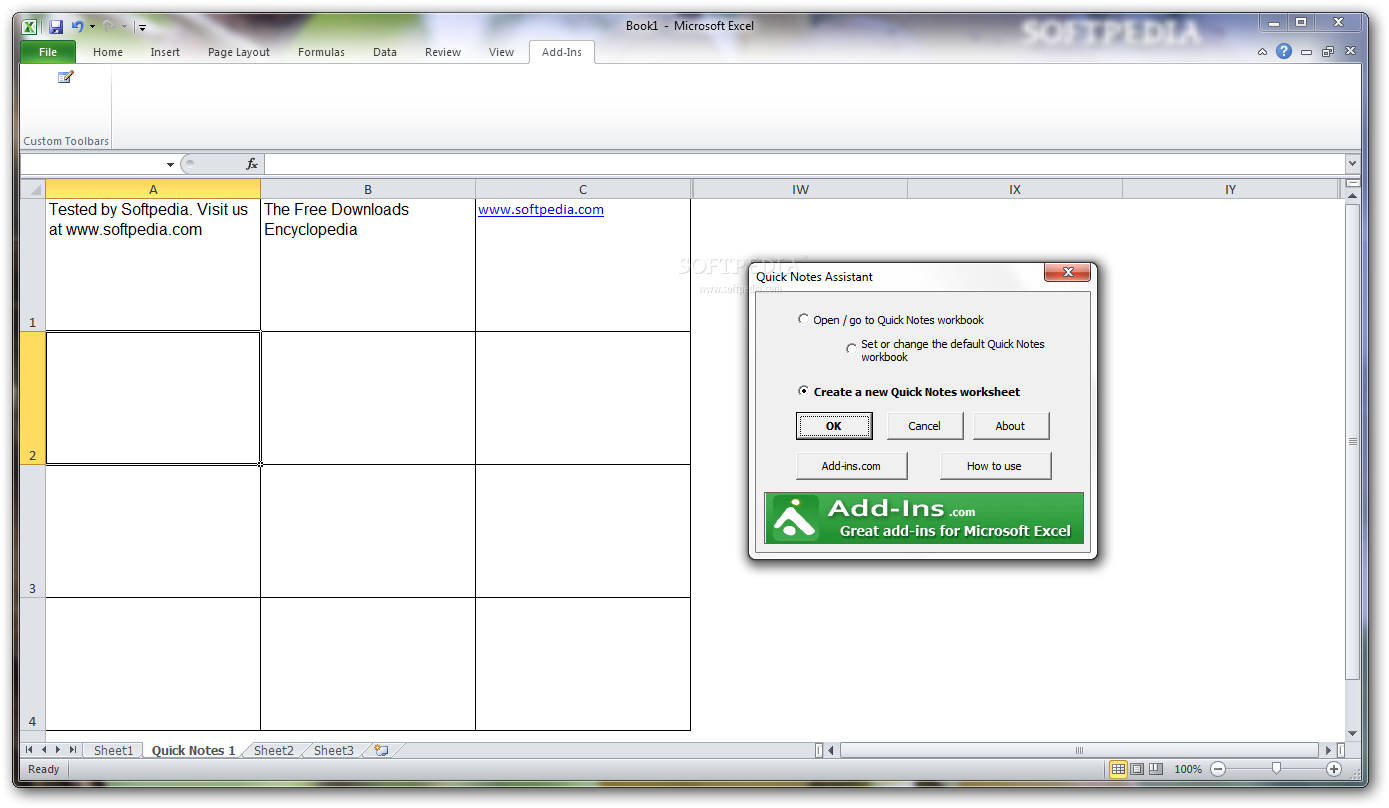This screenshot has width=1389, height=808.
Task: Click Cancel in Quick Notes Assistant
Action: [924, 426]
